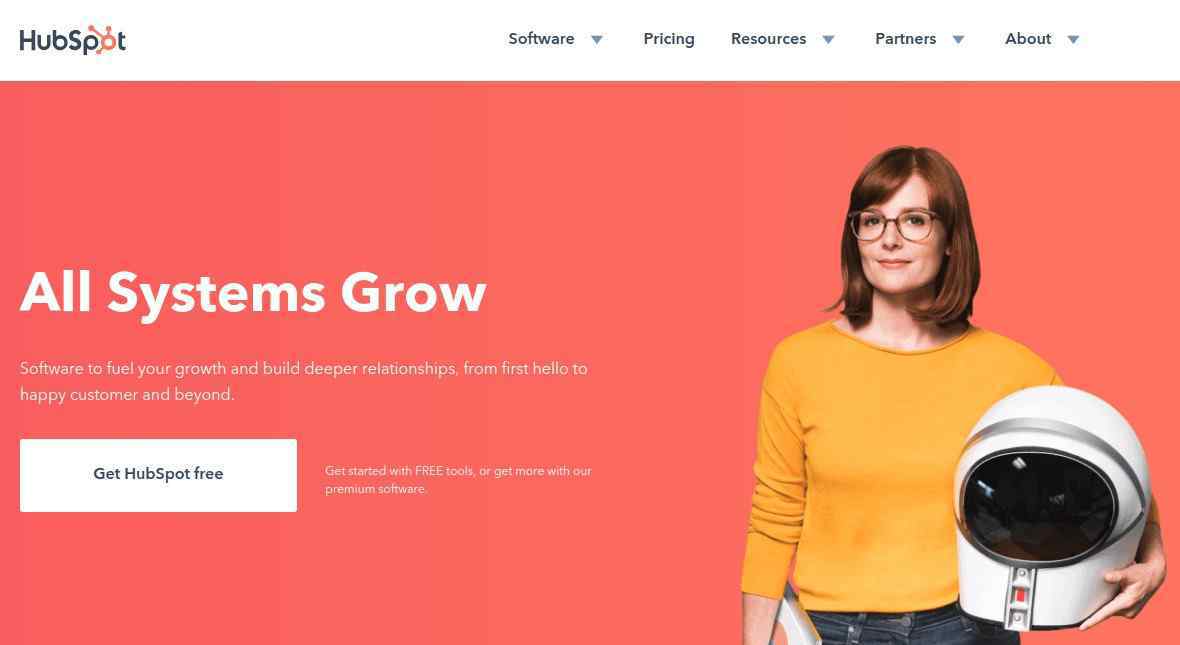
Task: Select the Partners navigation item
Action: (905, 39)
